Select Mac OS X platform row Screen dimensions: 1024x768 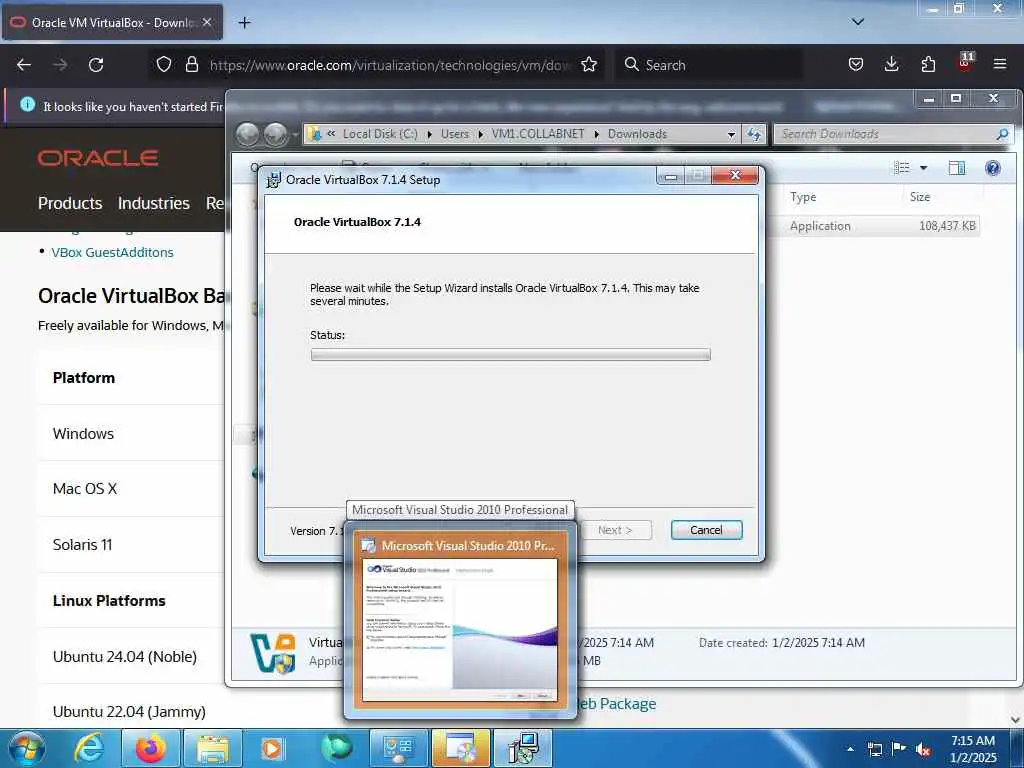[131, 489]
